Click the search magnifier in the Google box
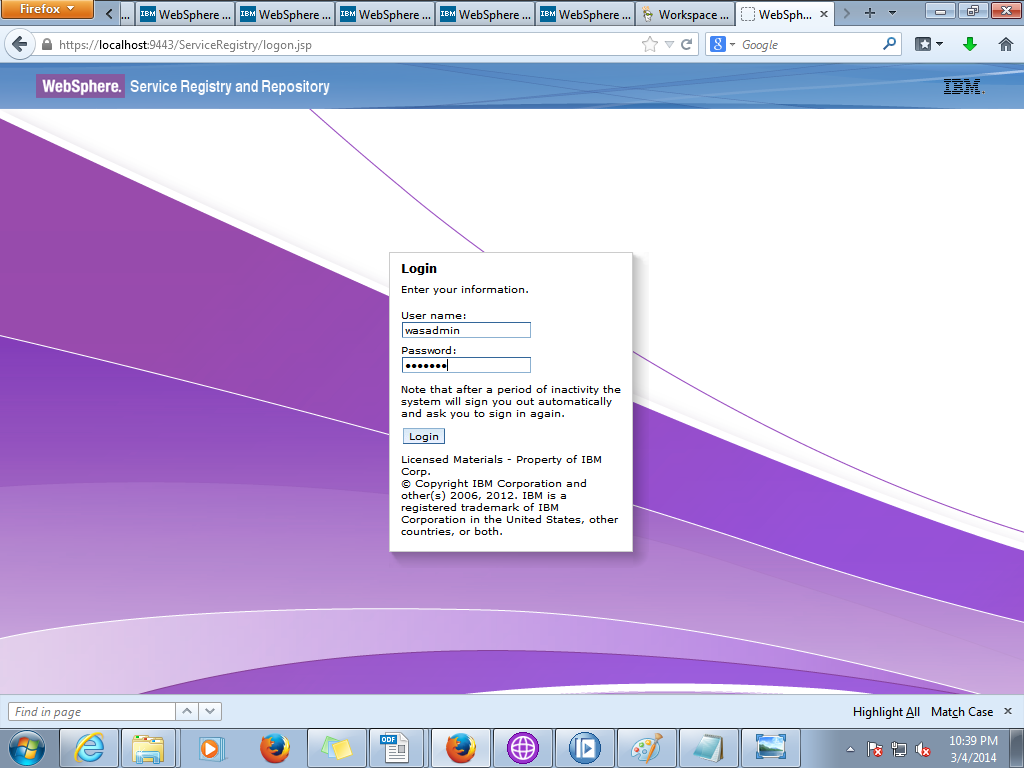The width and height of the screenshot is (1024, 768). [x=889, y=44]
